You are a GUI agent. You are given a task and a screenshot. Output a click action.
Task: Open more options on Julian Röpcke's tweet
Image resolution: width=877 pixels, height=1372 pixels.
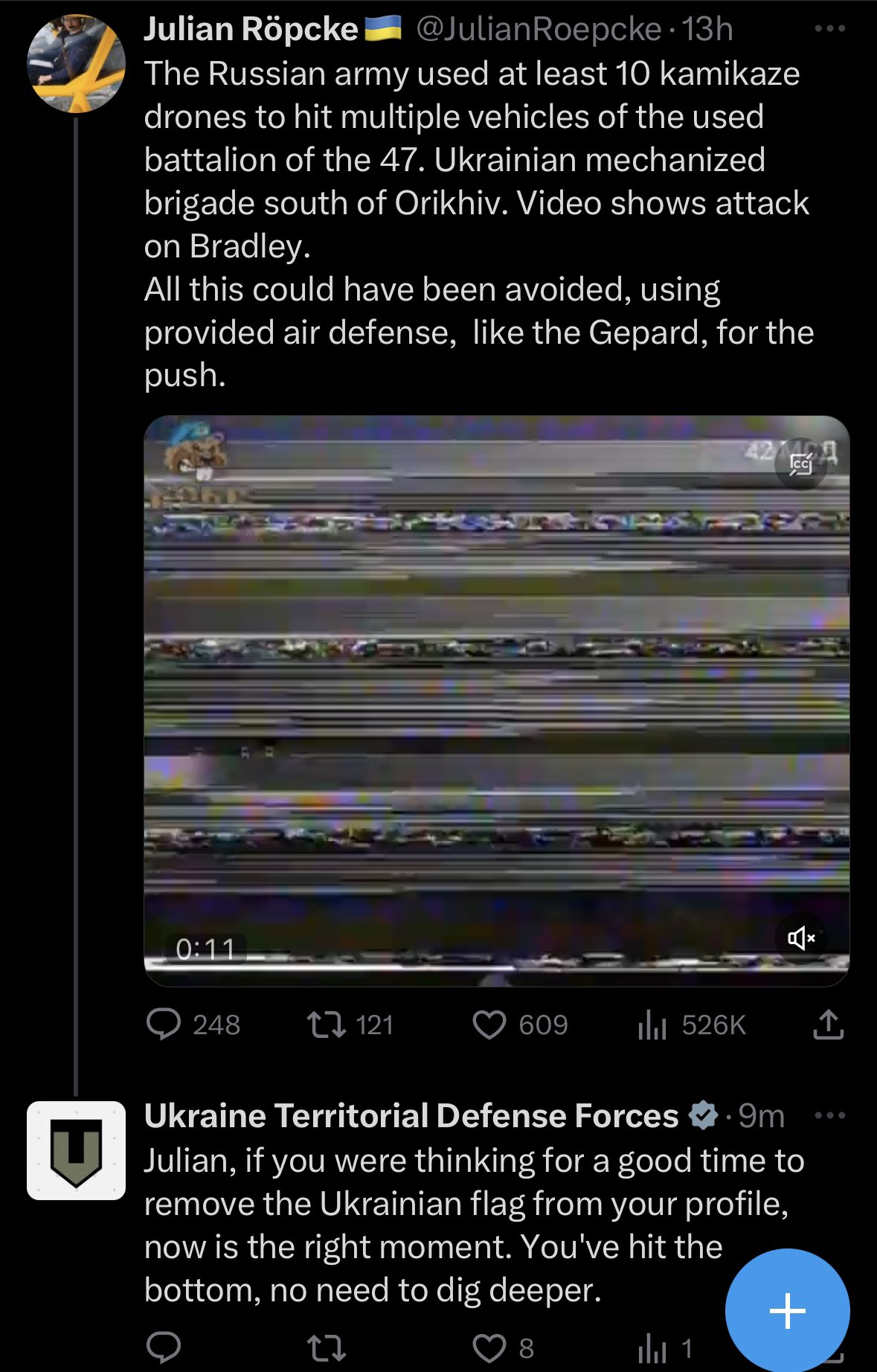pos(829,30)
